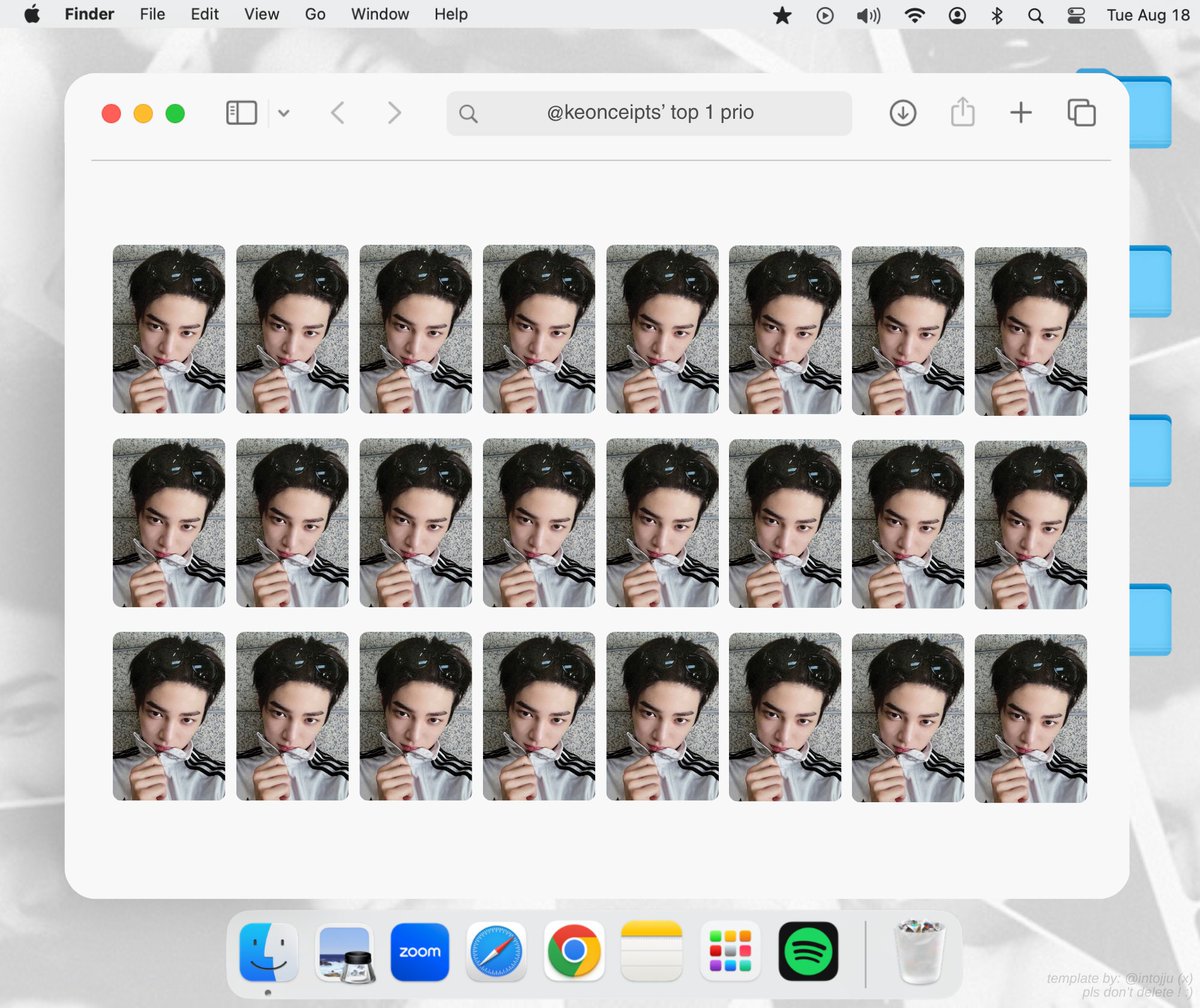The height and width of the screenshot is (1008, 1200).
Task: Open Notes from the Dock
Action: point(651,951)
